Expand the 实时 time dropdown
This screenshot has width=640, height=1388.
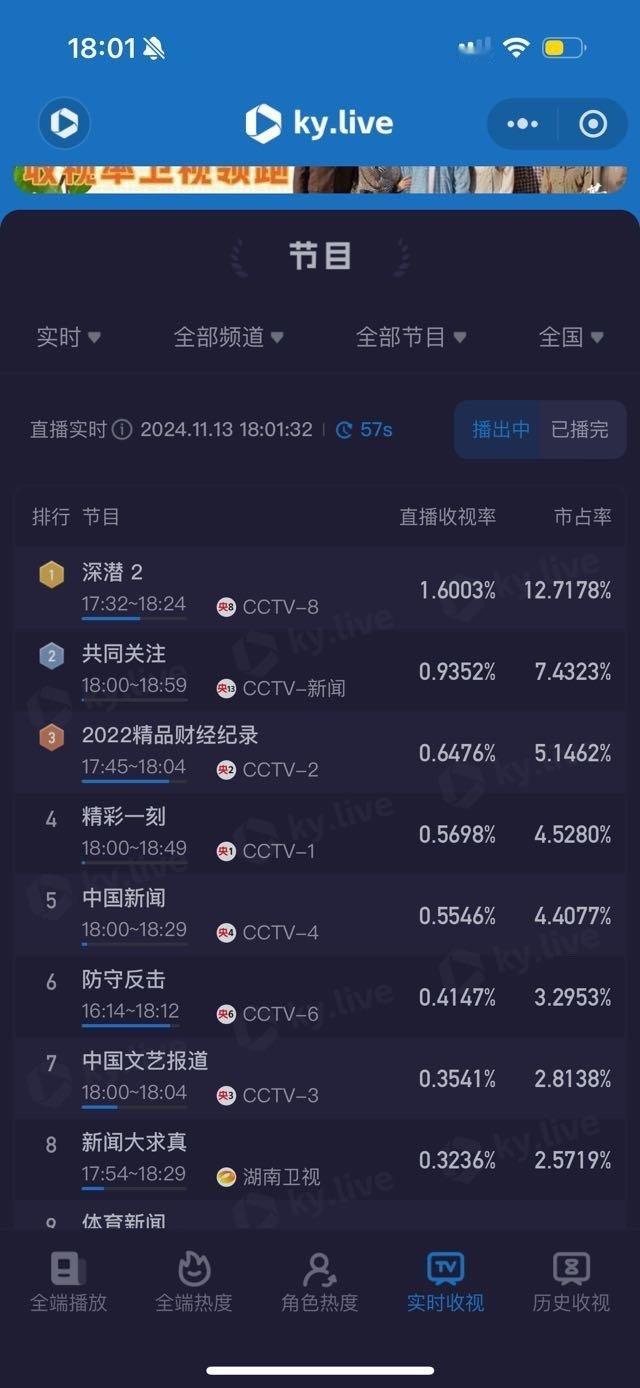click(x=68, y=338)
